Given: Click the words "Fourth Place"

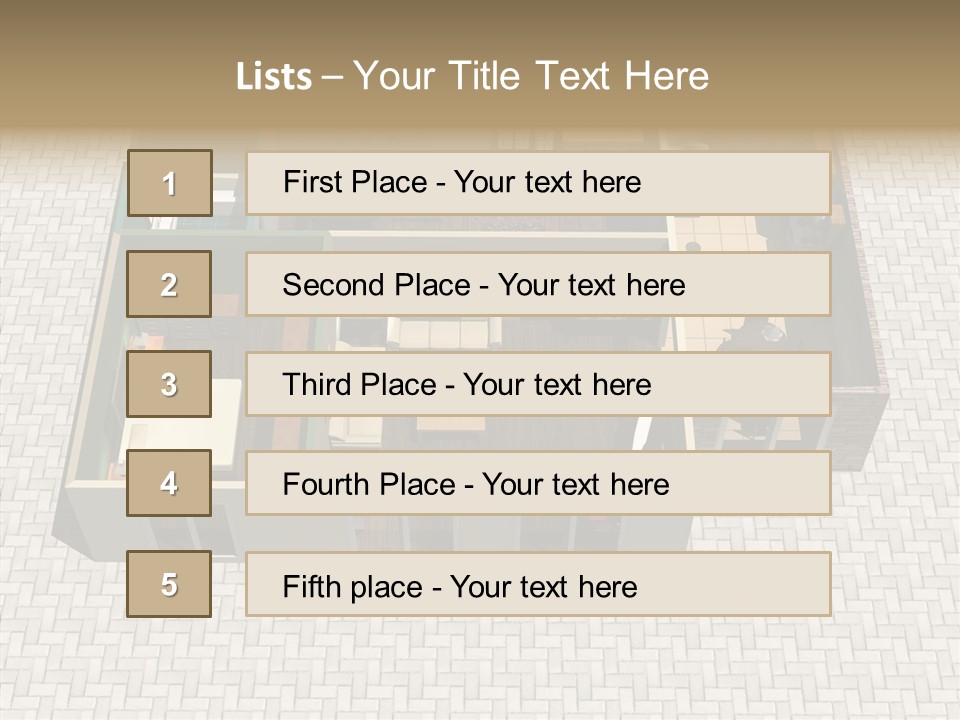Looking at the screenshot, I should click(x=368, y=485).
